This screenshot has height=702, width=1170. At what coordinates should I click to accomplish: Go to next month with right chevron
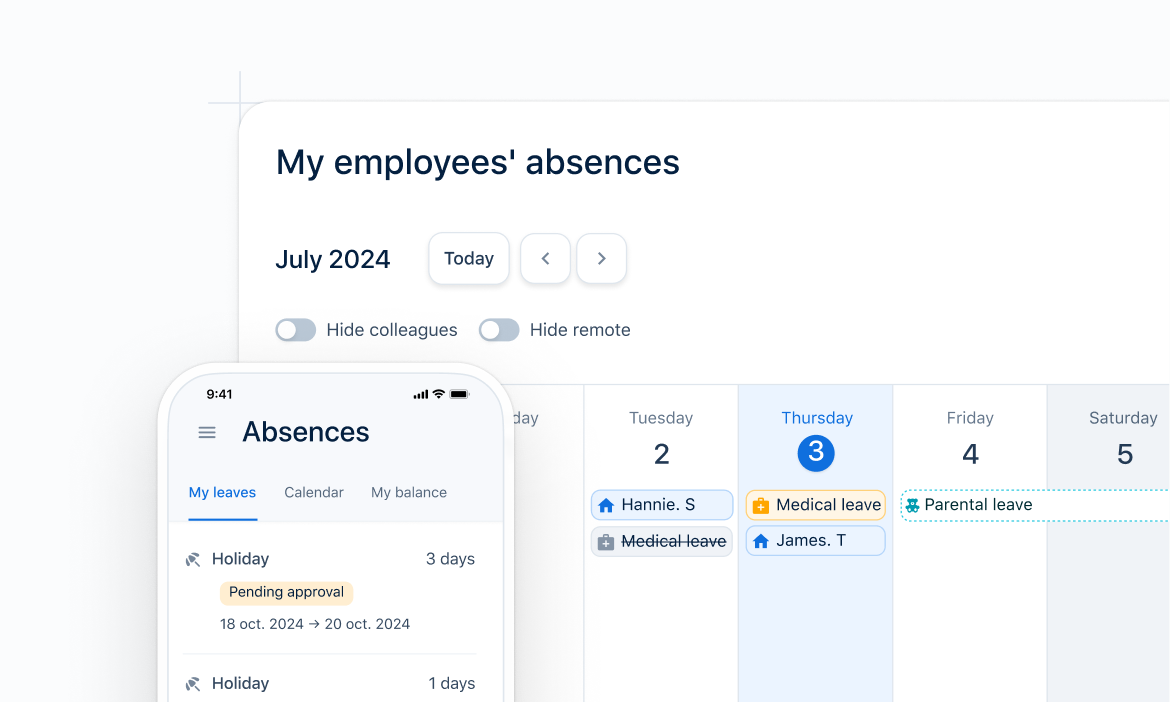coord(601,259)
